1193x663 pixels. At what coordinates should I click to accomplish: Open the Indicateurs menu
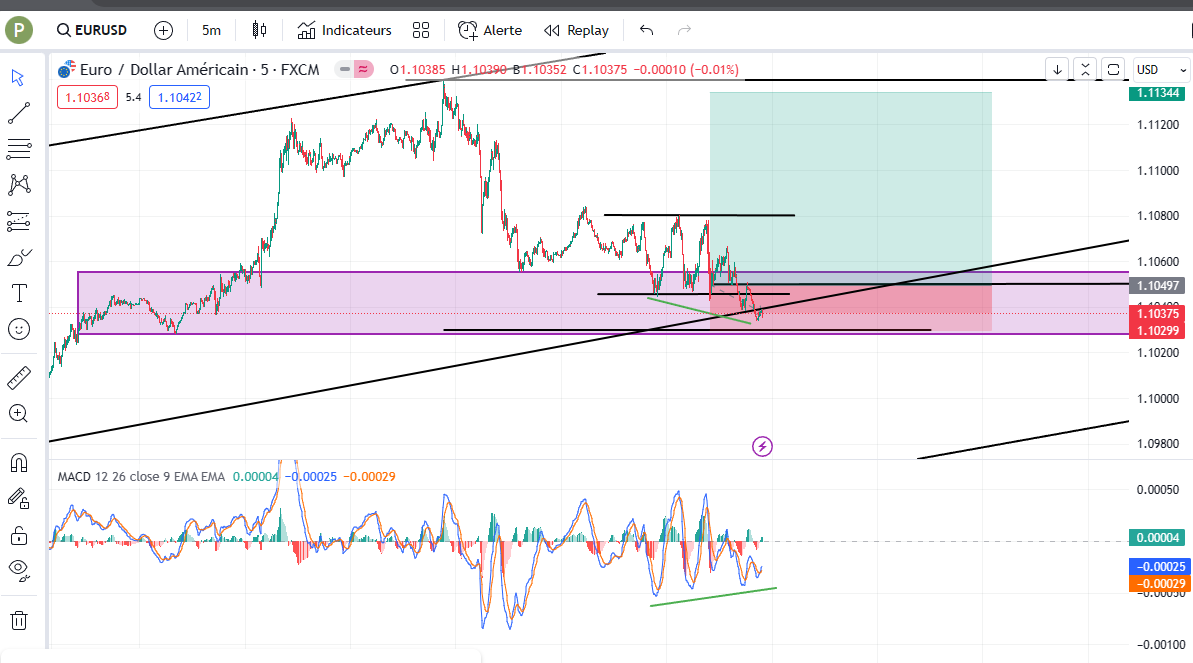[x=344, y=30]
